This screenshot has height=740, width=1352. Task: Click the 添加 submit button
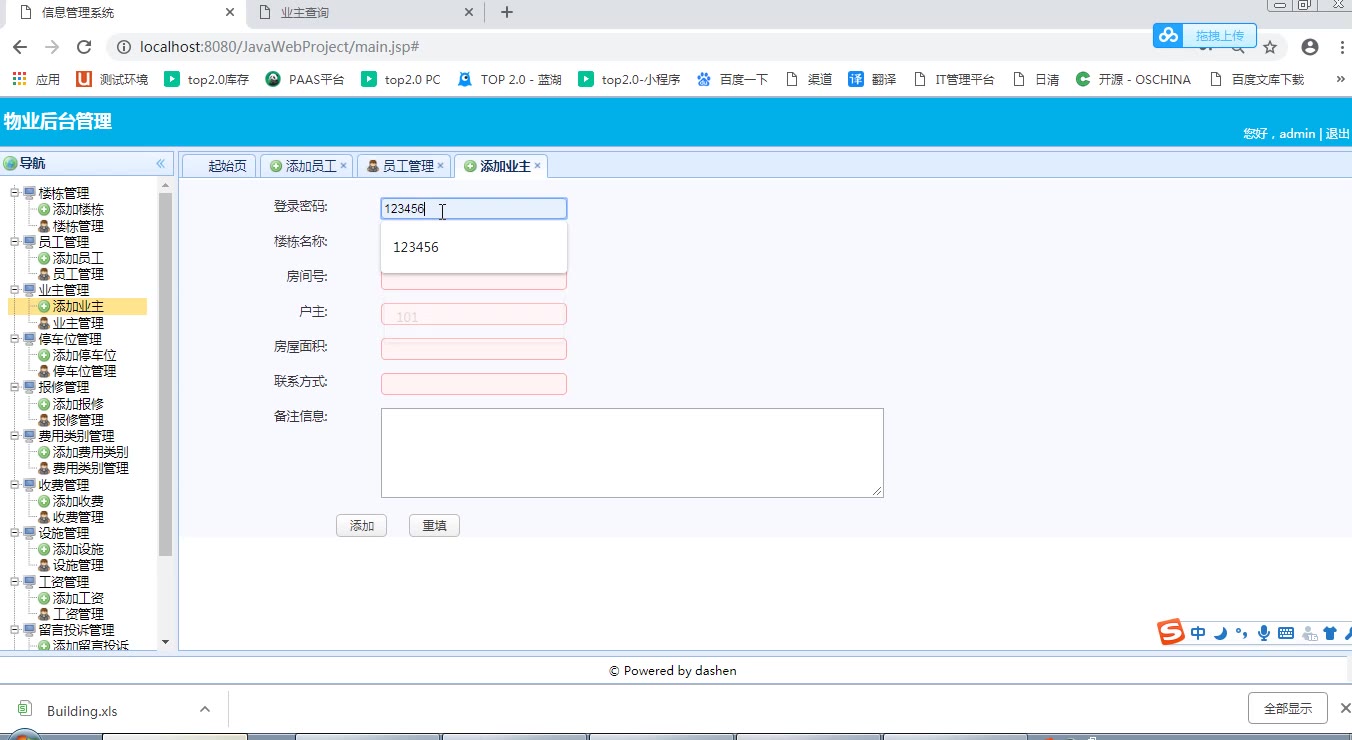tap(362, 526)
